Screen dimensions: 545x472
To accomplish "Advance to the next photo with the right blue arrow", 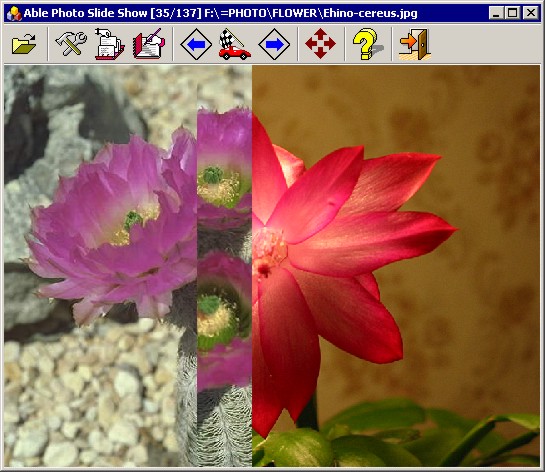I will click(274, 44).
